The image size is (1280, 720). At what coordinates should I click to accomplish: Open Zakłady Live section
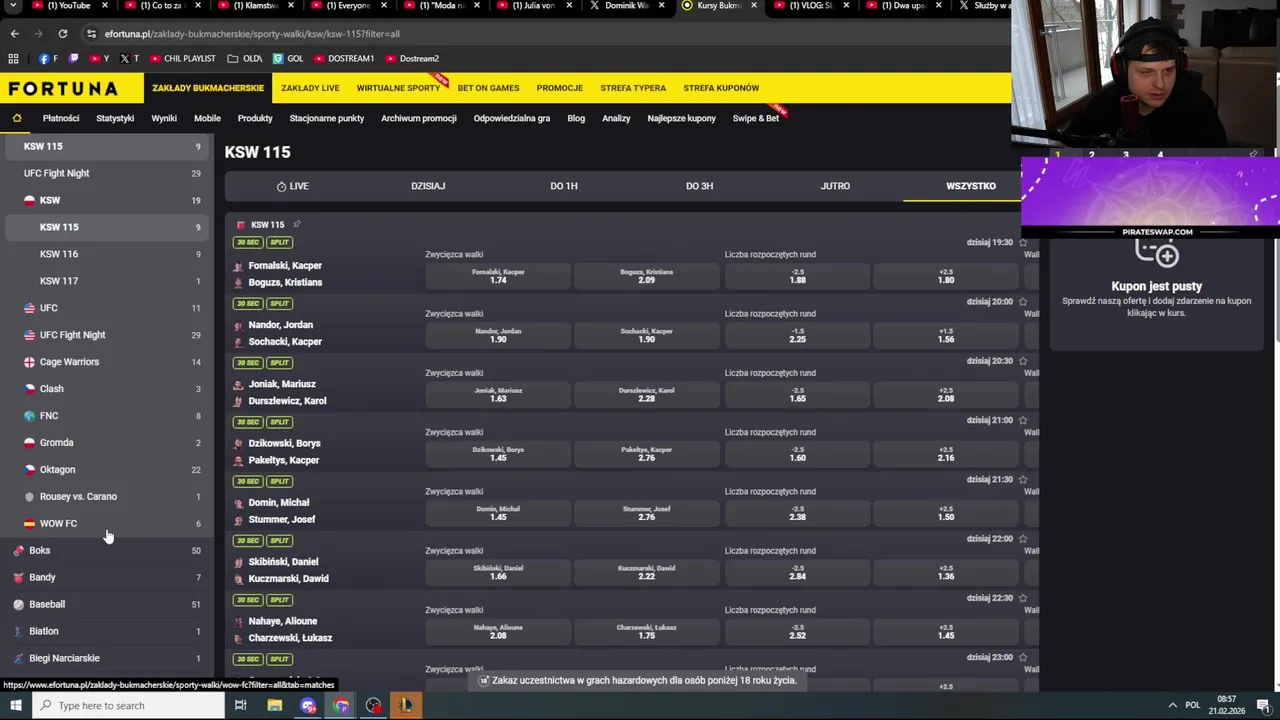click(310, 88)
